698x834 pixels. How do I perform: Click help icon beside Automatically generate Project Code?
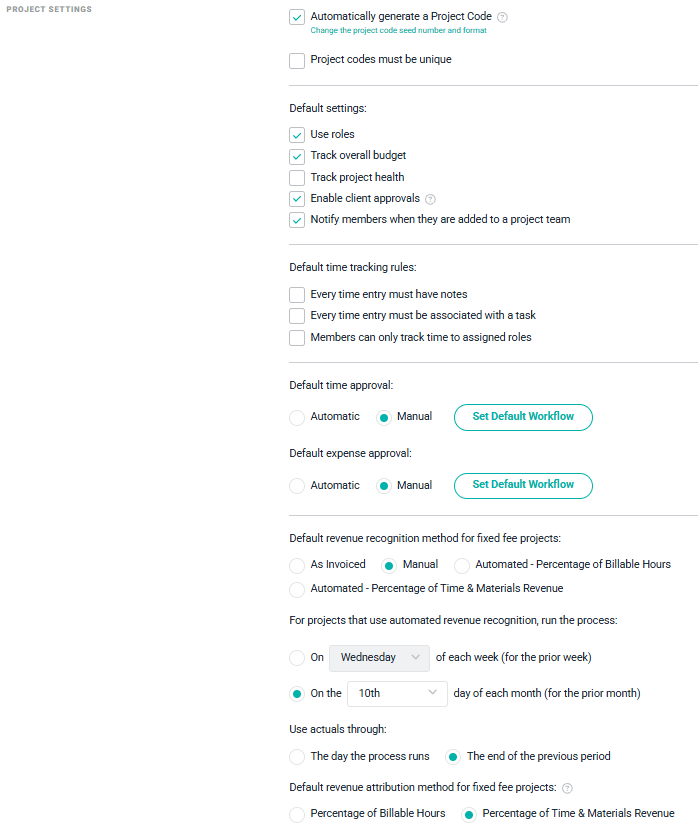[x=503, y=17]
